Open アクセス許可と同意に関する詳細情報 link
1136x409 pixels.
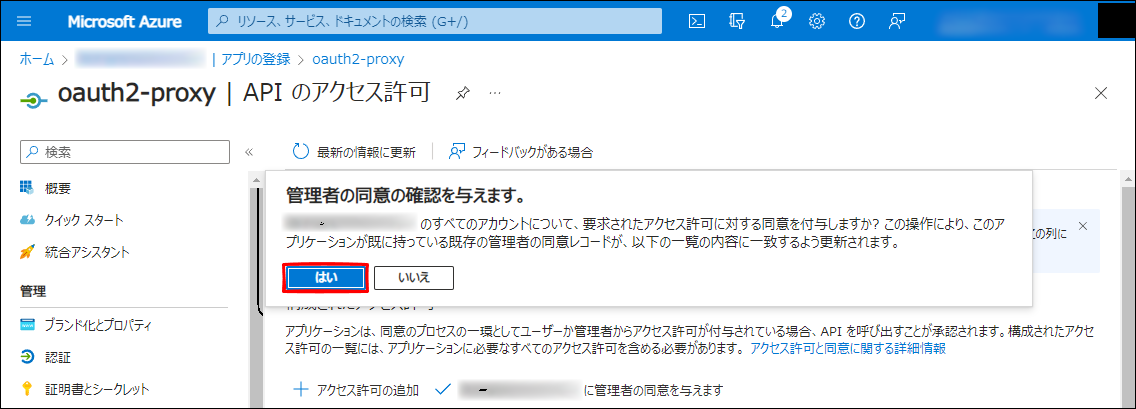click(x=848, y=349)
